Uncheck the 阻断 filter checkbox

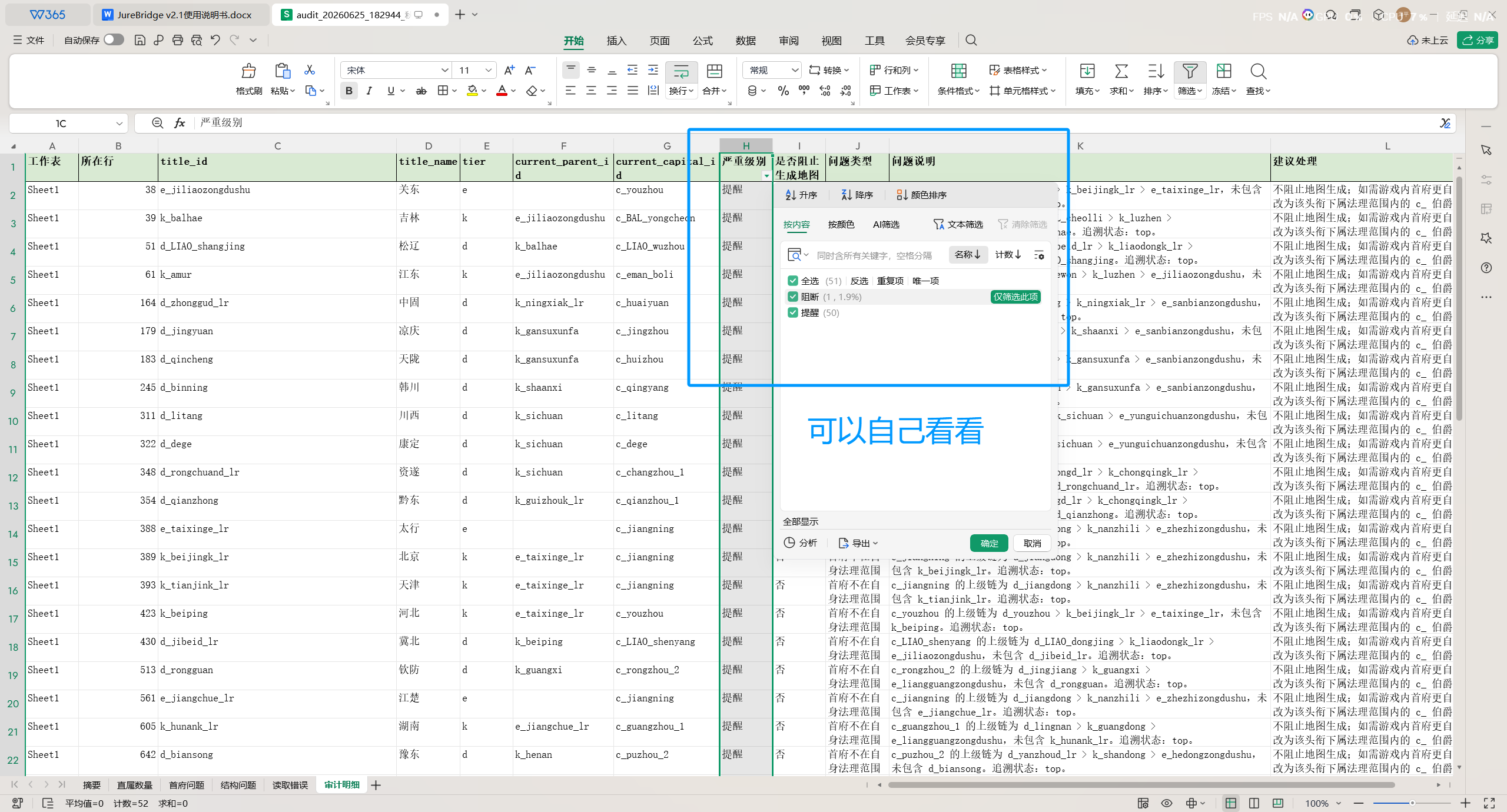(x=792, y=297)
